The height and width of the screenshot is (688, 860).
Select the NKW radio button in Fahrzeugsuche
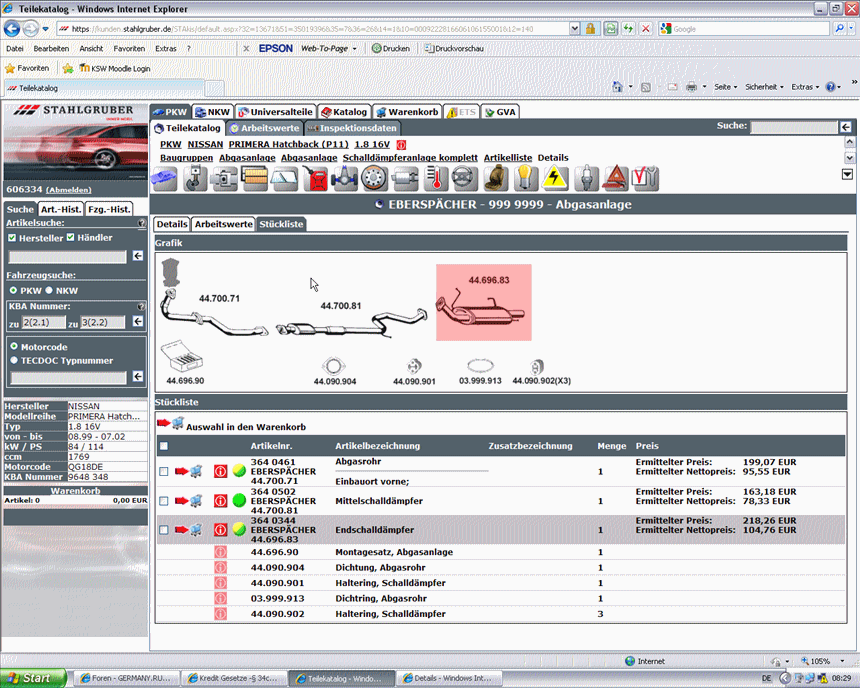tap(49, 290)
